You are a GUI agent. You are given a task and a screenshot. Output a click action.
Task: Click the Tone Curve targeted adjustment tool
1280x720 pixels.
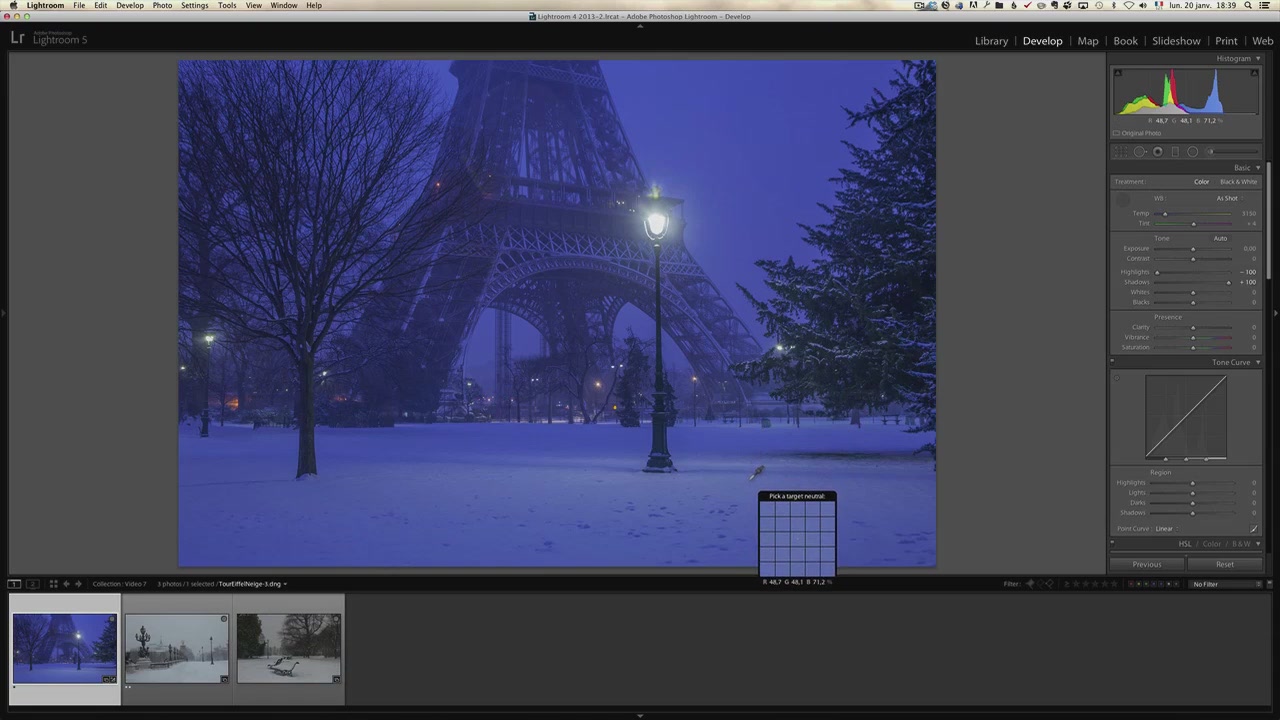[x=1118, y=378]
